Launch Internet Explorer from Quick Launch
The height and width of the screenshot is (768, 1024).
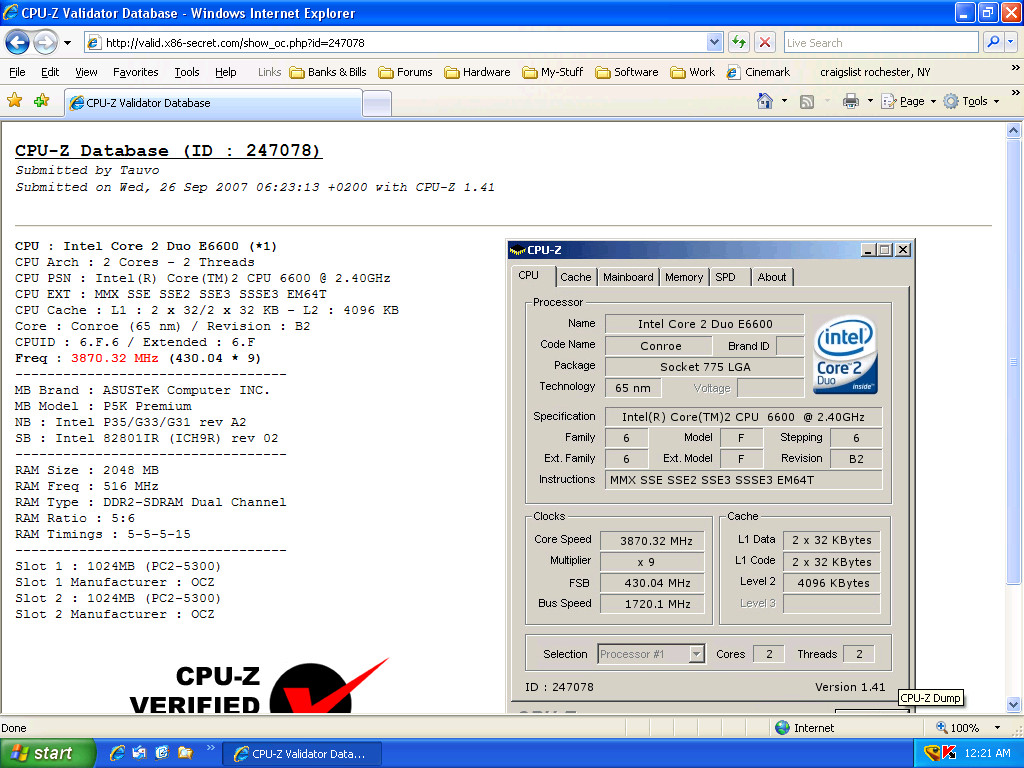point(117,753)
